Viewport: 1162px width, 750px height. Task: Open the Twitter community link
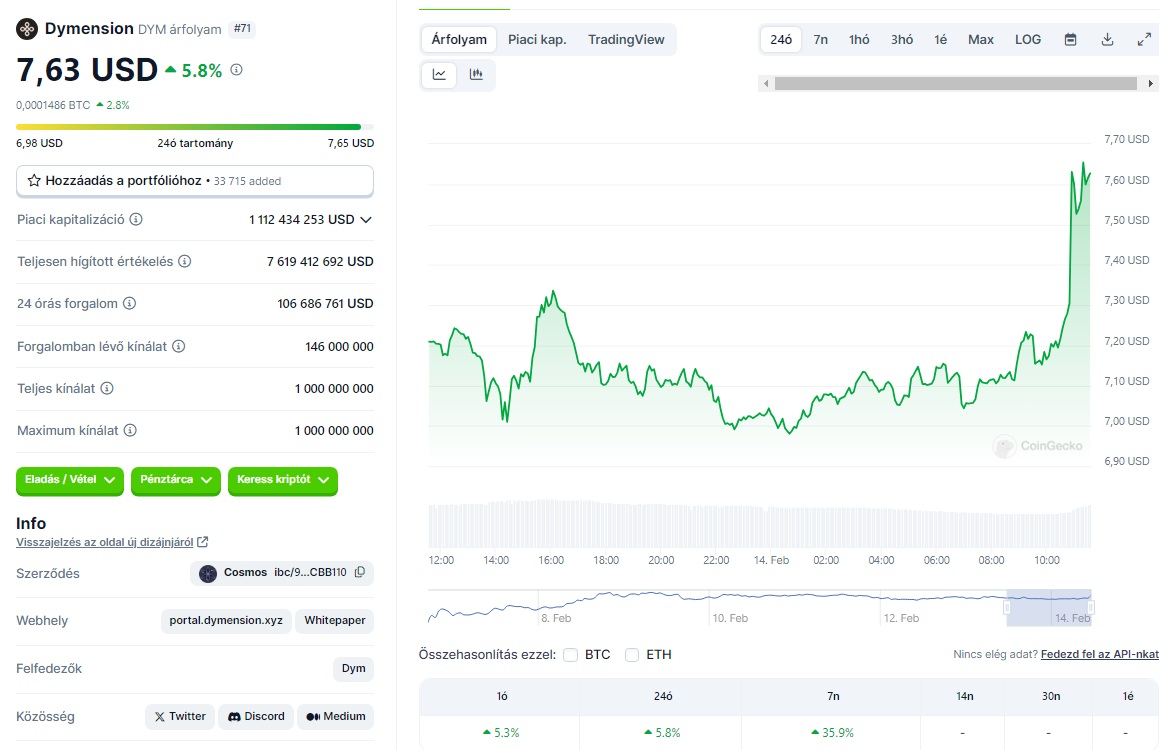(180, 716)
